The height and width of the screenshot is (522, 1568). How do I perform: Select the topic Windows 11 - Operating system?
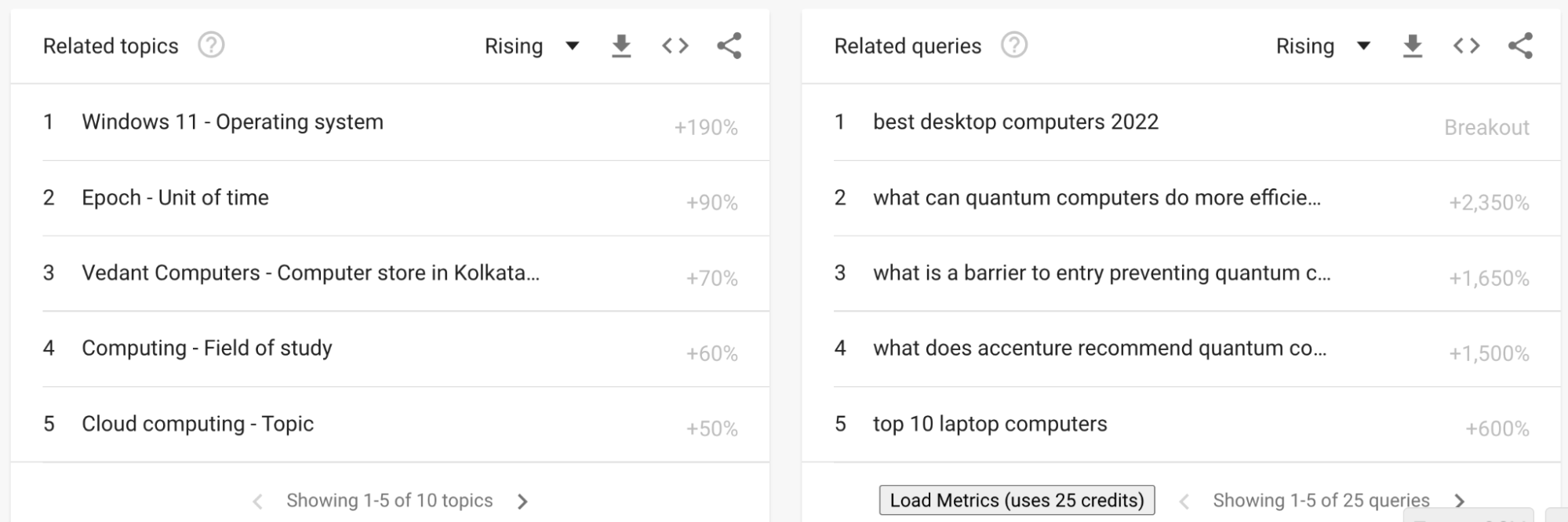[x=232, y=122]
